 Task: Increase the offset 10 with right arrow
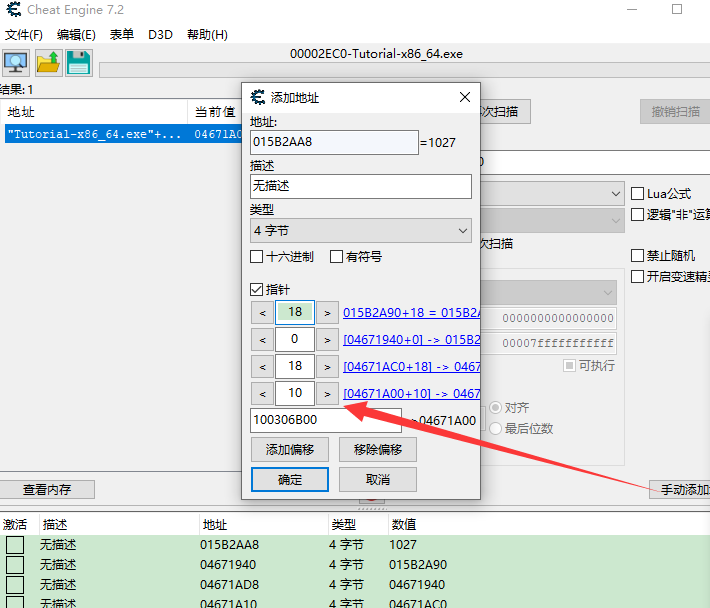click(327, 394)
